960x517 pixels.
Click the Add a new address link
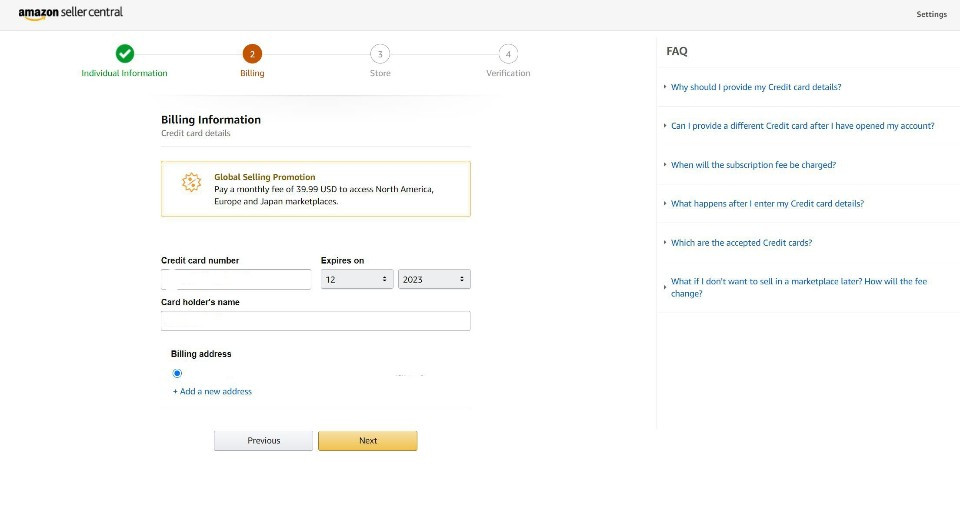[214, 391]
